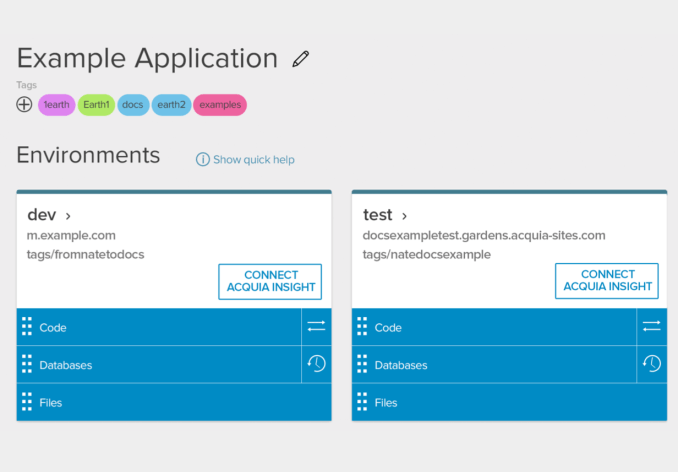Image resolution: width=678 pixels, height=472 pixels.
Task: Click the dev Databases restore clock icon
Action: 316,364
